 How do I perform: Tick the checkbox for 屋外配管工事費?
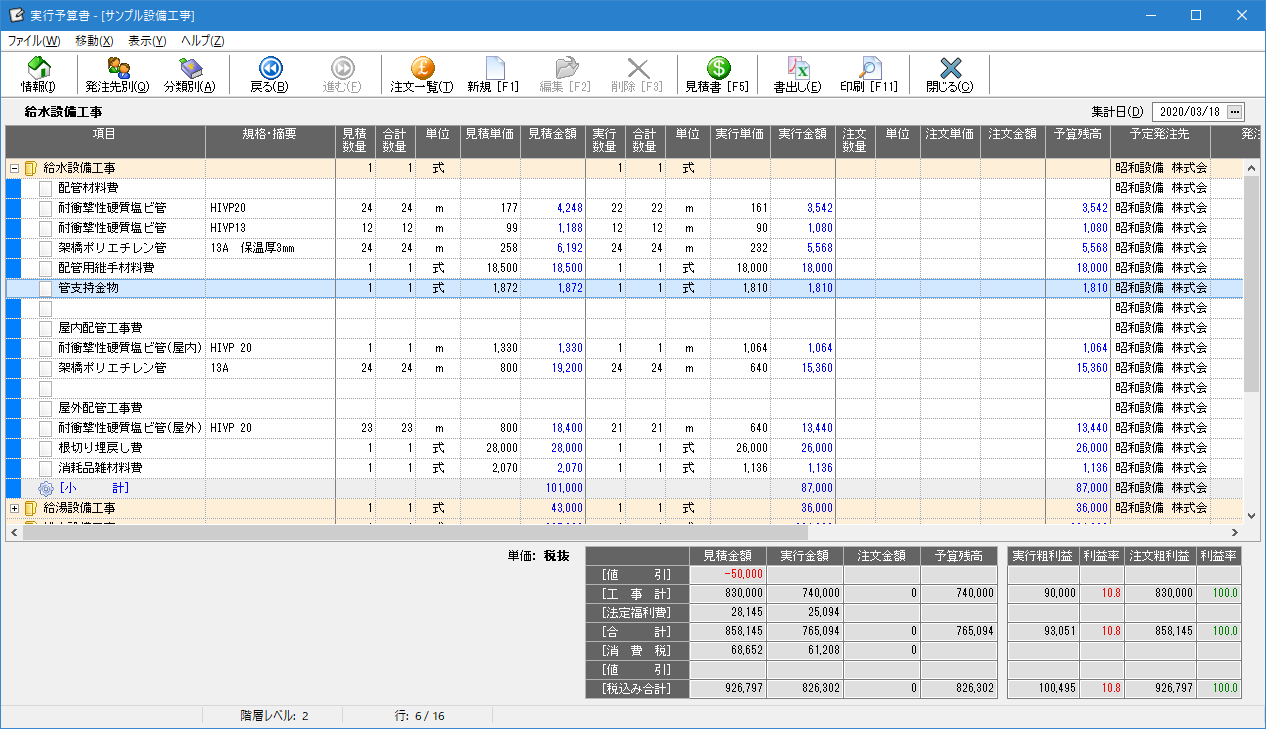tap(45, 408)
